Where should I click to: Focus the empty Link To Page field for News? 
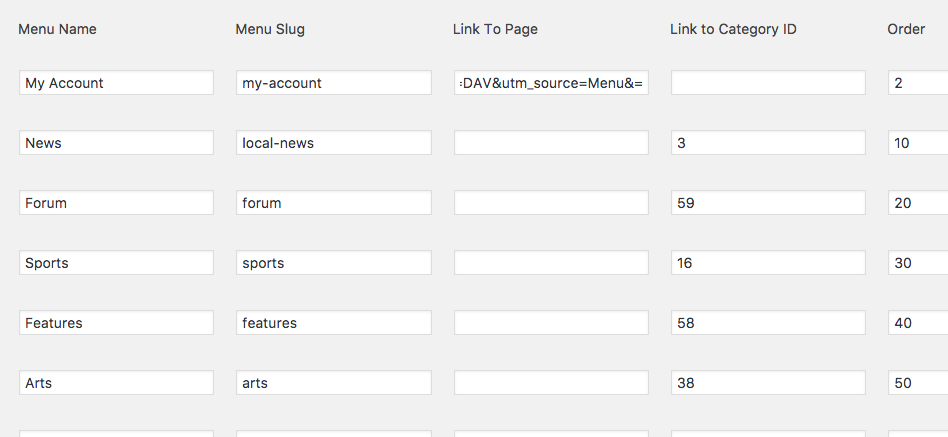click(x=551, y=143)
